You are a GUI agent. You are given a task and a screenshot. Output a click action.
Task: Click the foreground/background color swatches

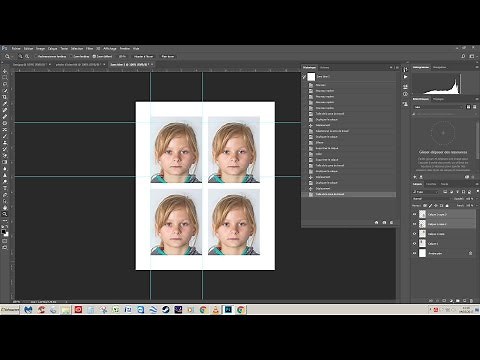[x=5, y=232]
